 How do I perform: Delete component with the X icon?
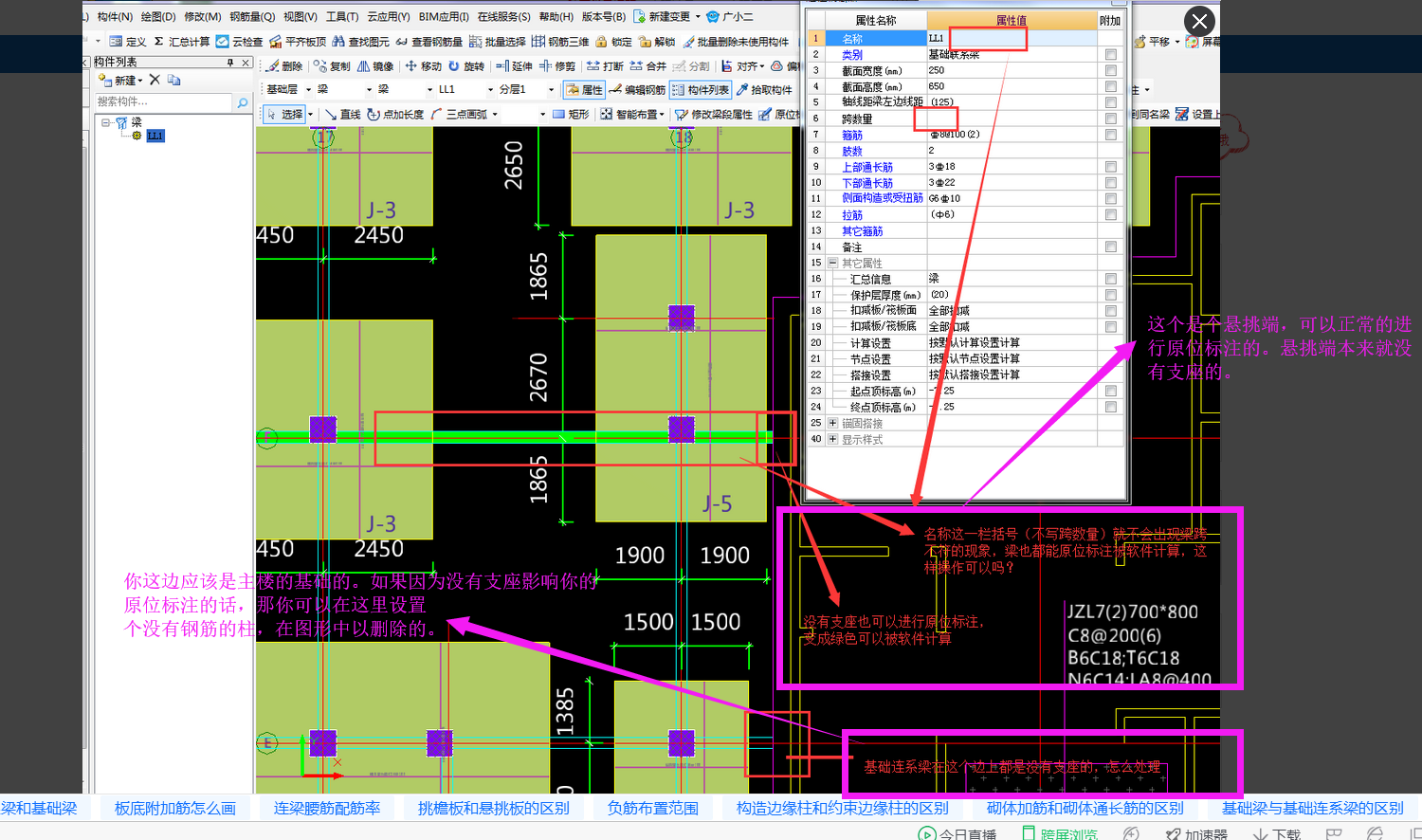coord(155,81)
